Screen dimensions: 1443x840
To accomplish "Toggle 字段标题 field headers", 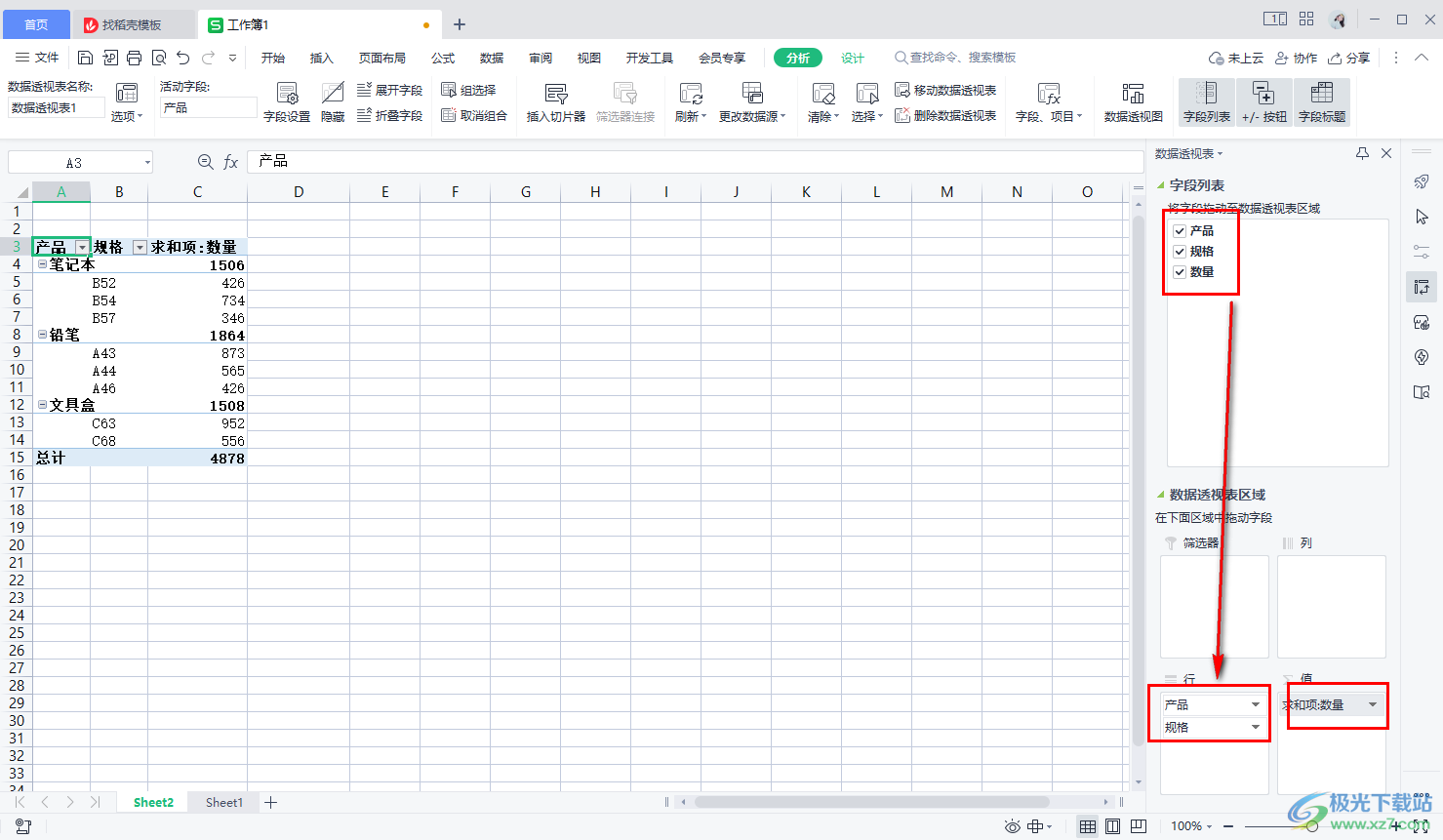I will point(1322,102).
